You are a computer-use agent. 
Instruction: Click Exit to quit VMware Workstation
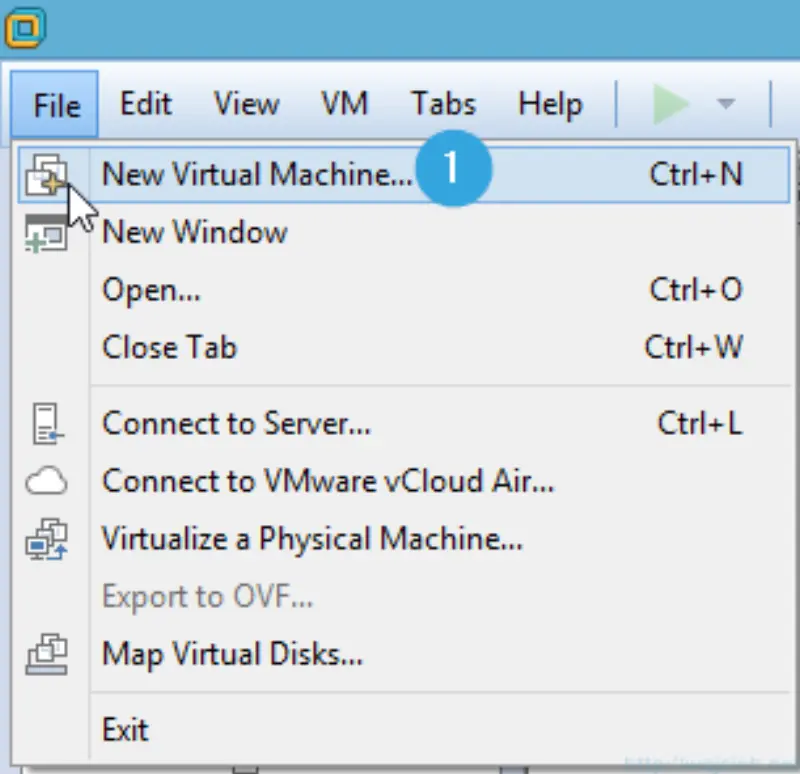pos(125,729)
